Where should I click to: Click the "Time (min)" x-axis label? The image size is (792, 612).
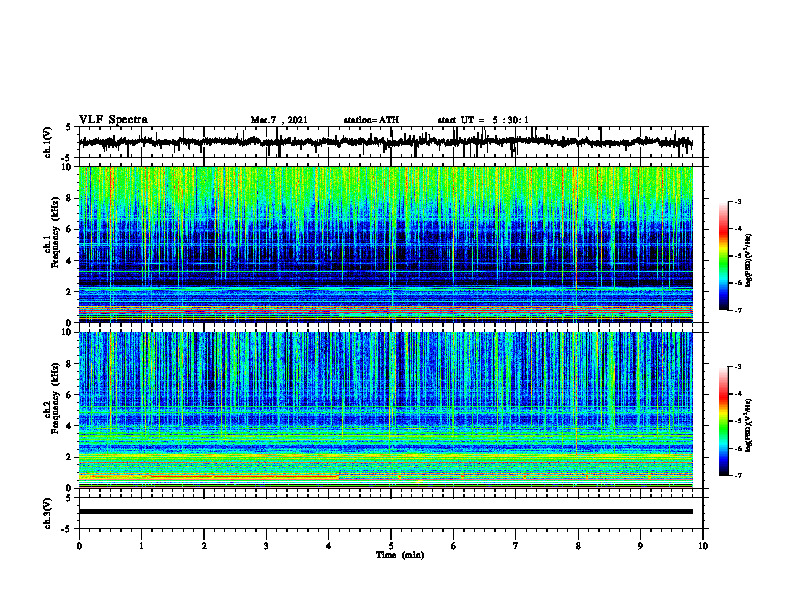pyautogui.click(x=400, y=555)
